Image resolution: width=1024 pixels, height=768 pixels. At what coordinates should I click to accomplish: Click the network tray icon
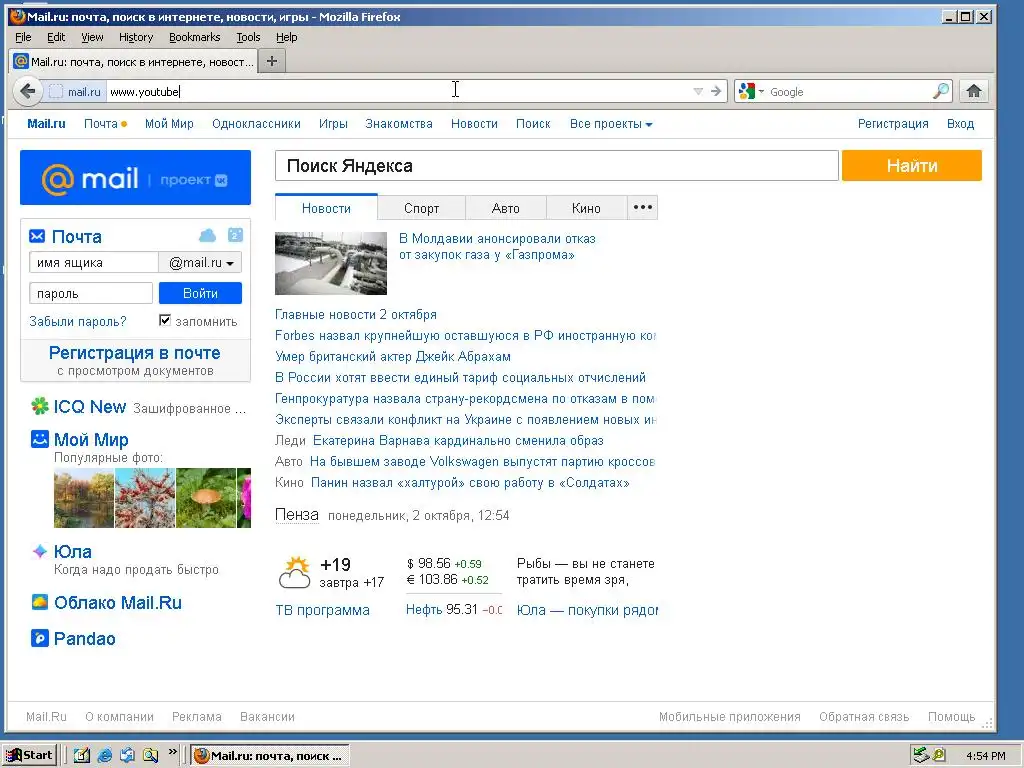[921, 756]
